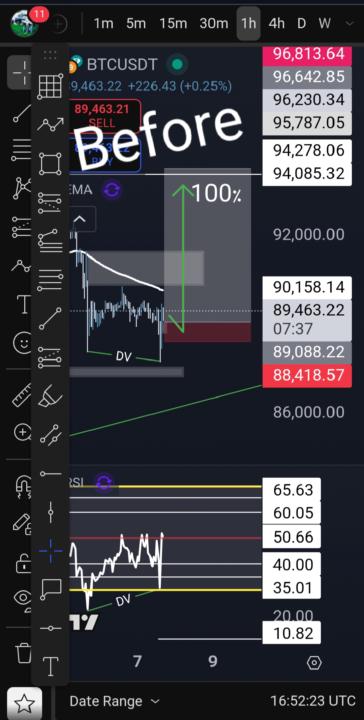Switch to D daily timeframe
This screenshot has width=364, height=720.
(302, 23)
